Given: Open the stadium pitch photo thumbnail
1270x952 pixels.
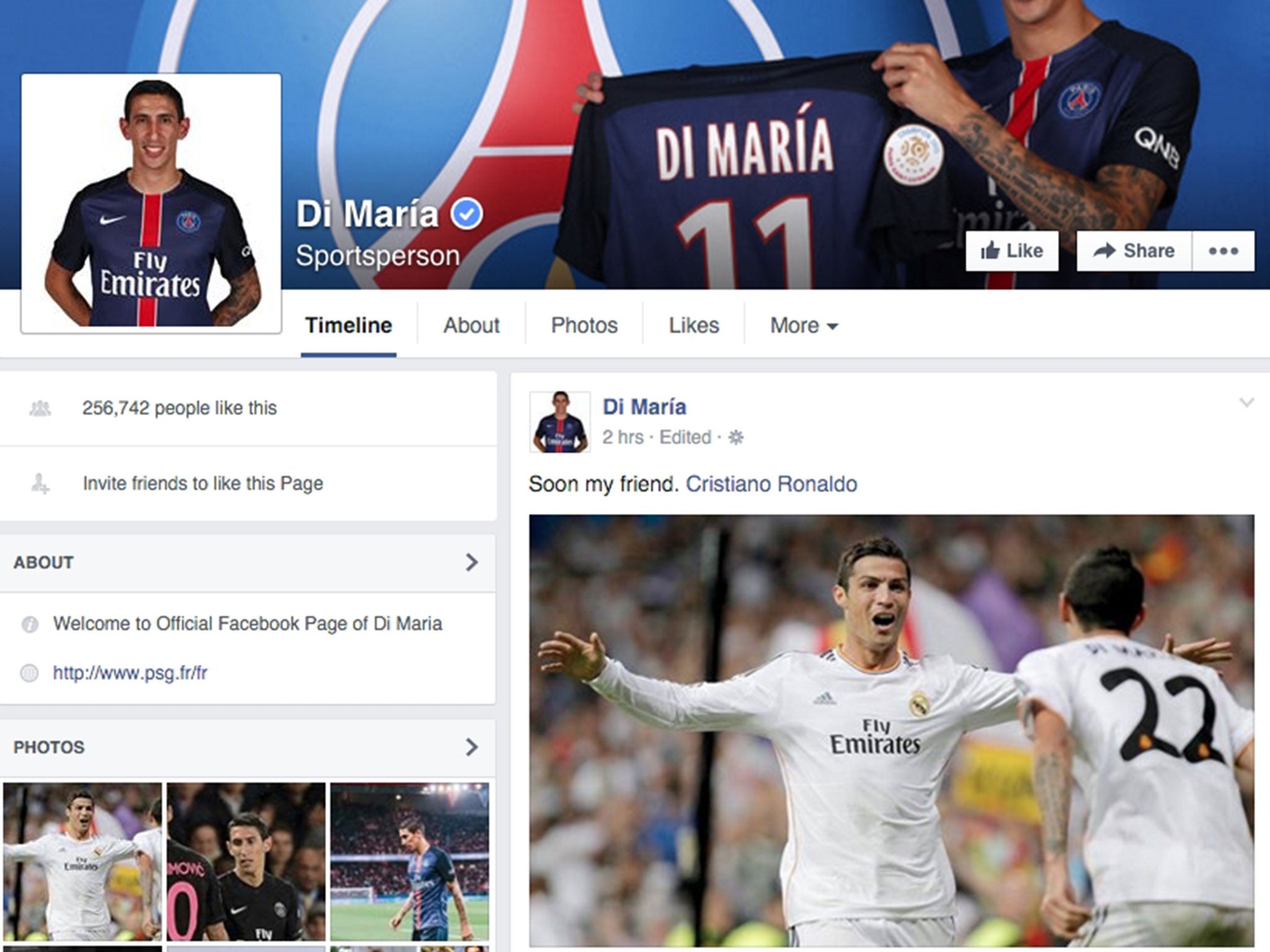Looking at the screenshot, I should click(x=409, y=862).
